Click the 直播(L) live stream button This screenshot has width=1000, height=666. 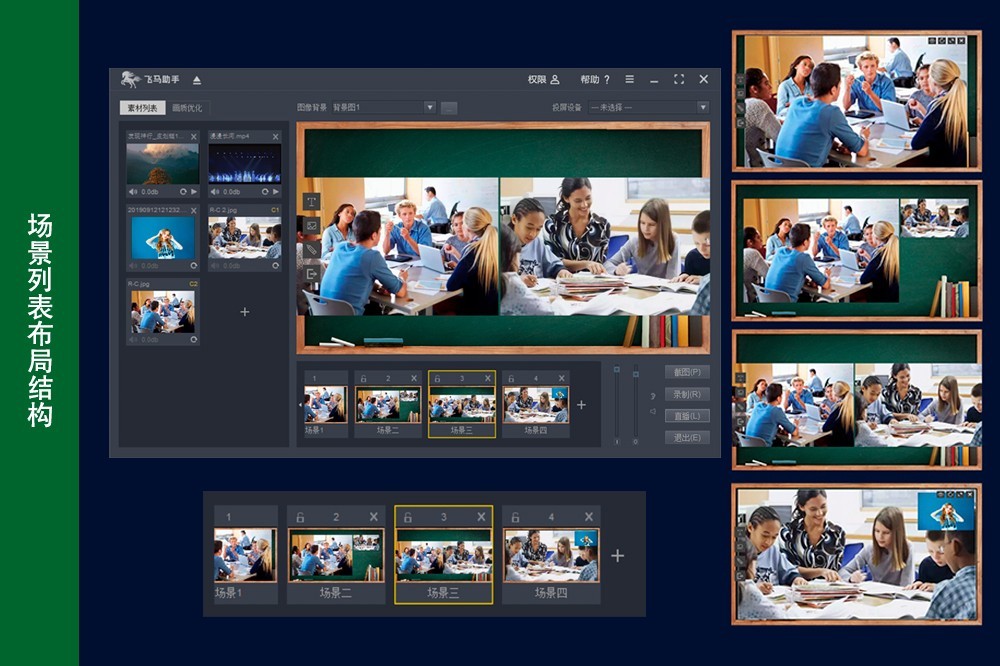[686, 416]
